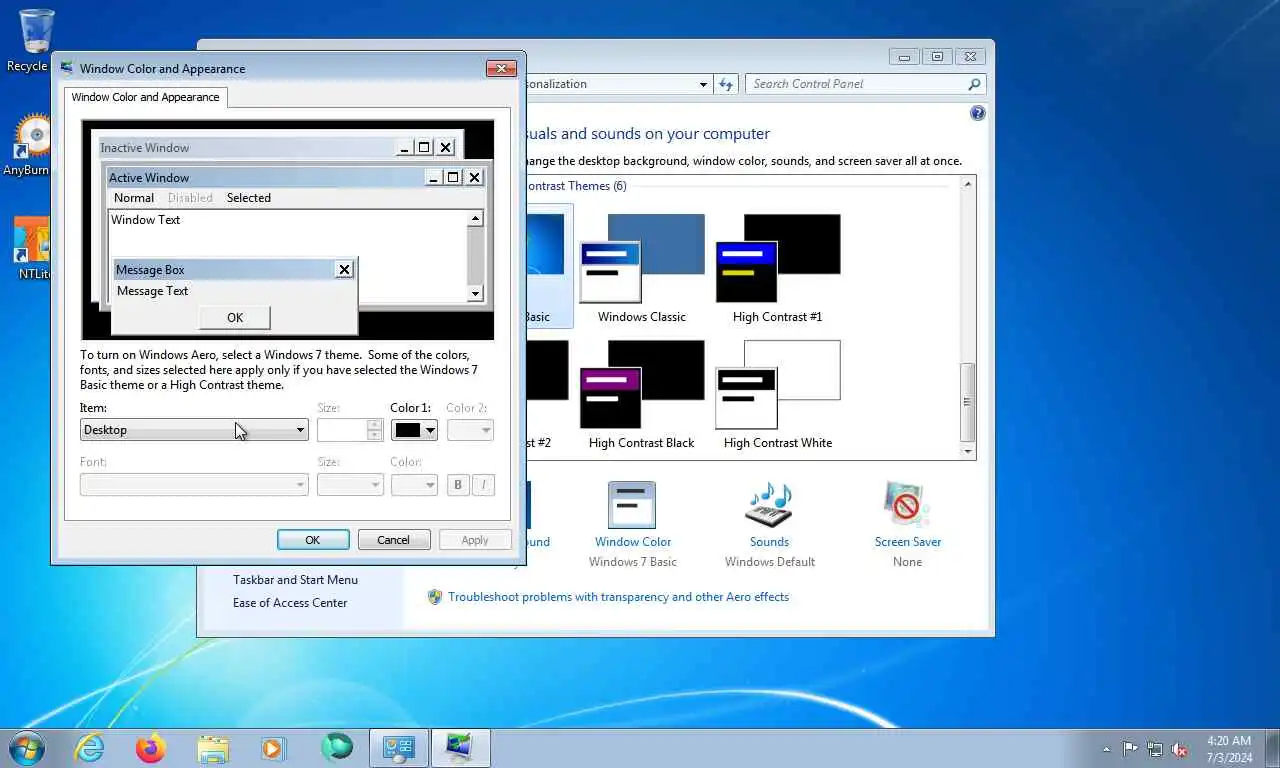Select the High Contrast White theme thumbnail

[x=778, y=384]
